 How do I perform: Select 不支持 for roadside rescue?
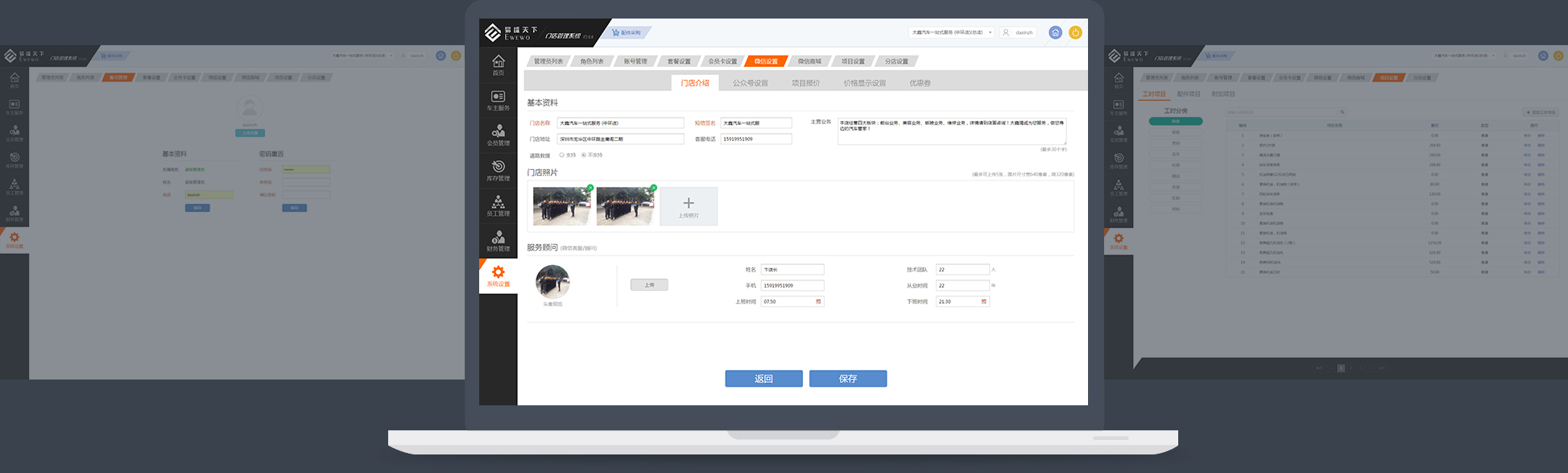(584, 155)
